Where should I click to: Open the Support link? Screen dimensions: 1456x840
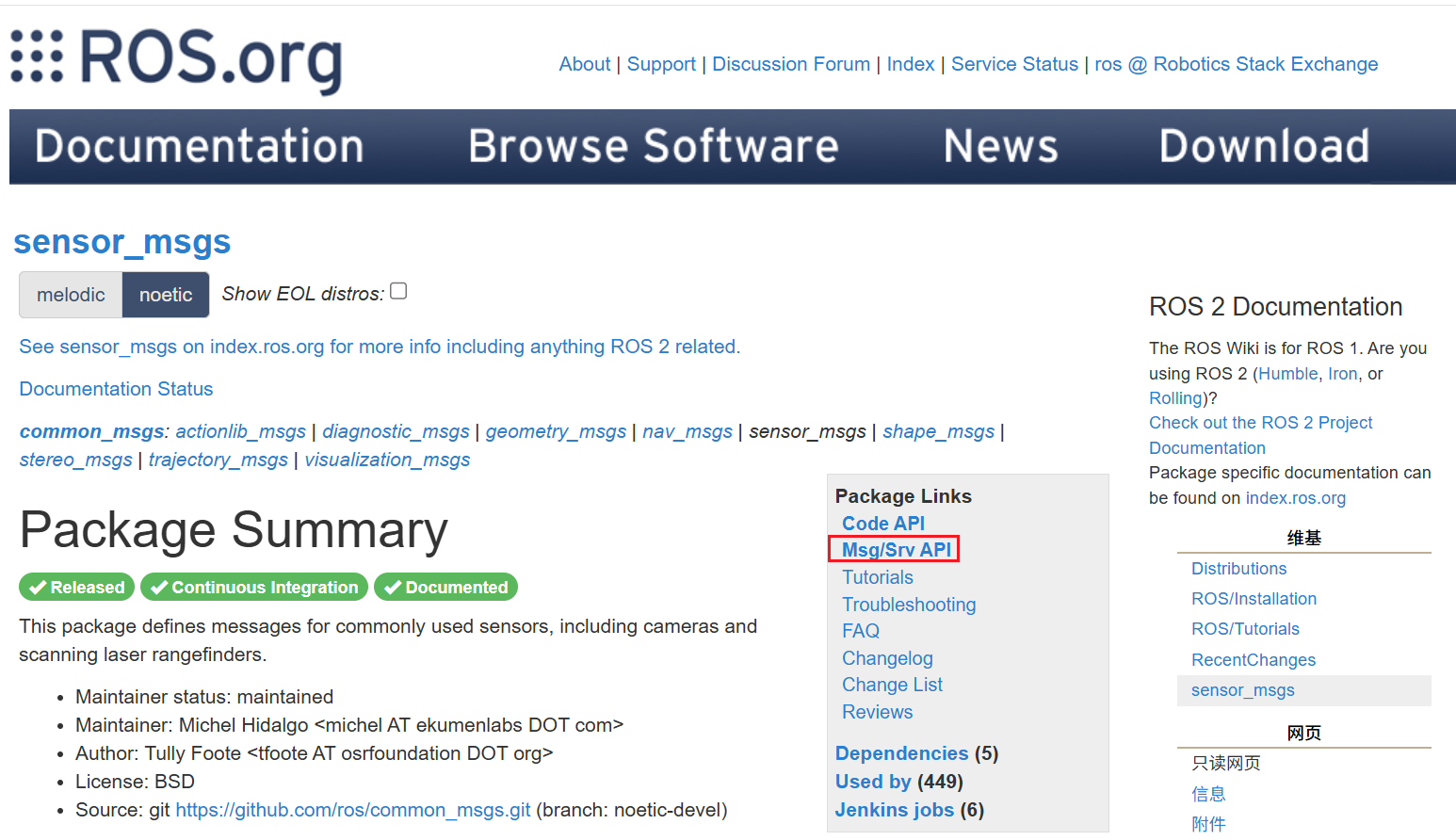(x=661, y=64)
